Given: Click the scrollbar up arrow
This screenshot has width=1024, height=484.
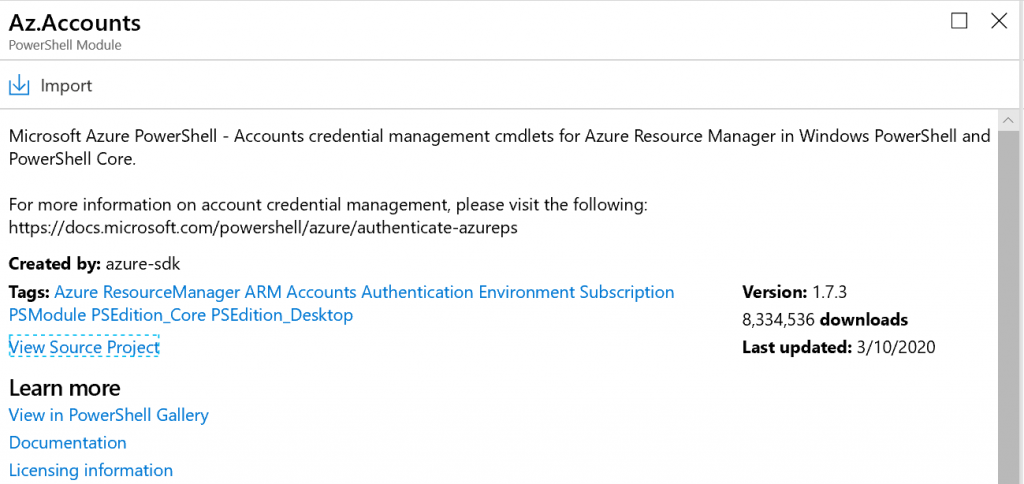Looking at the screenshot, I should [1008, 118].
